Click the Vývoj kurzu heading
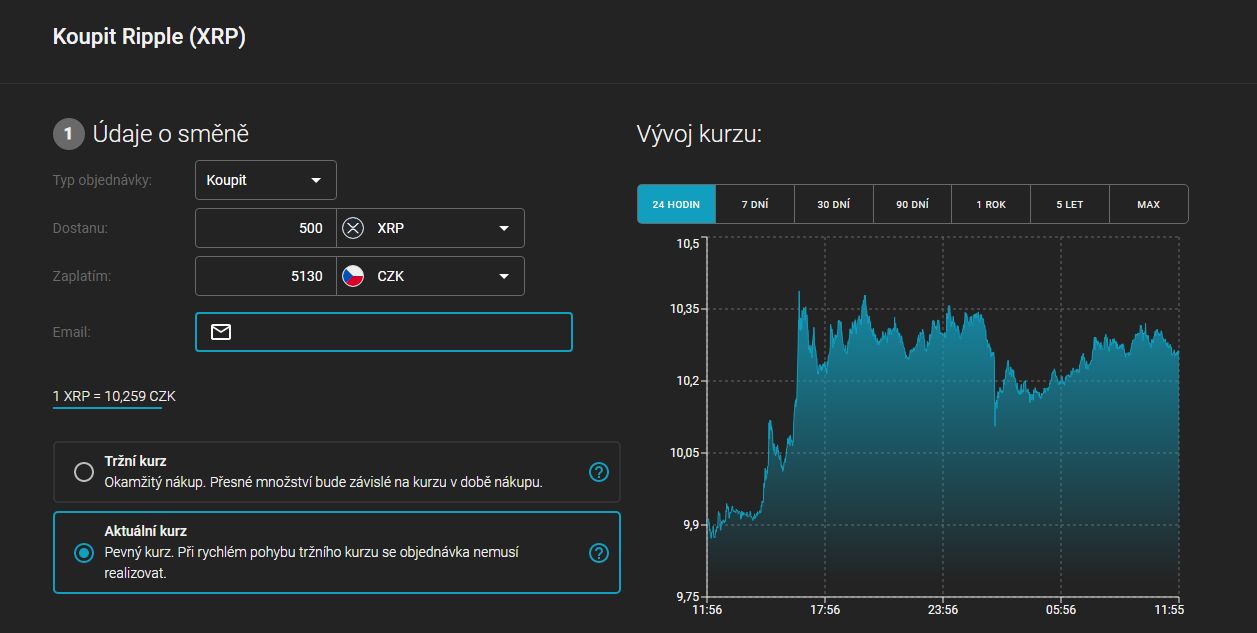The height and width of the screenshot is (633, 1257). [x=699, y=133]
